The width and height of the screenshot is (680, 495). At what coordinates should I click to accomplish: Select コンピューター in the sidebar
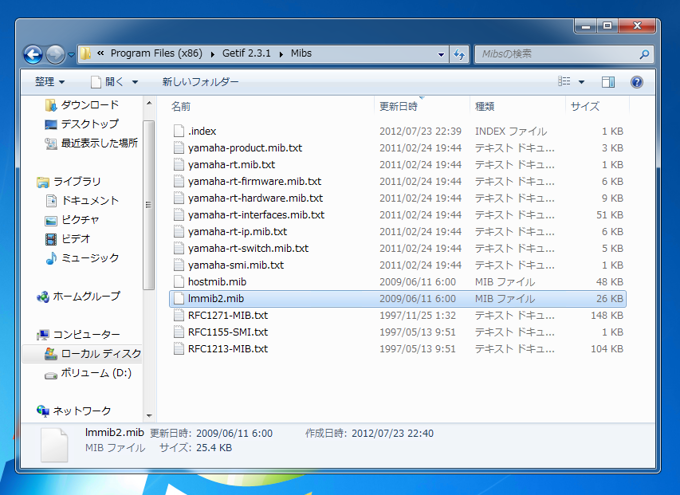78,334
